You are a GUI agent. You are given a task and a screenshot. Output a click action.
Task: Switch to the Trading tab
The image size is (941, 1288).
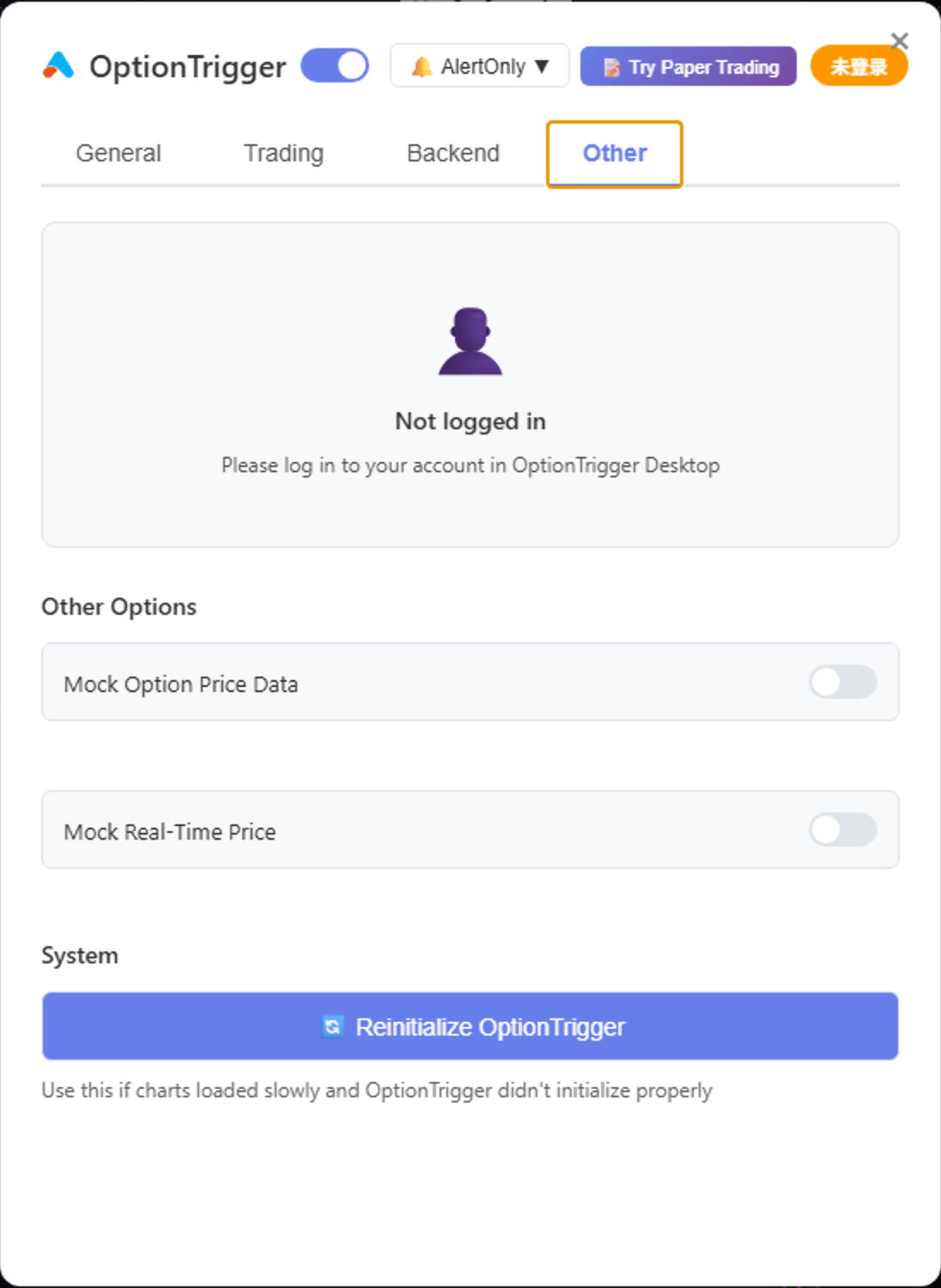click(283, 153)
